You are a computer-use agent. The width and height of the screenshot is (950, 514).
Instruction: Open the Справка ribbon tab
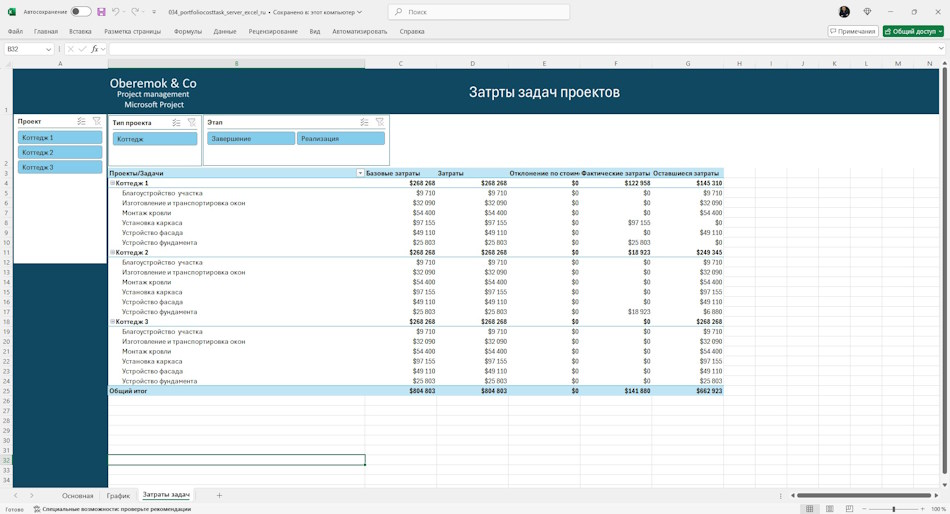(412, 31)
